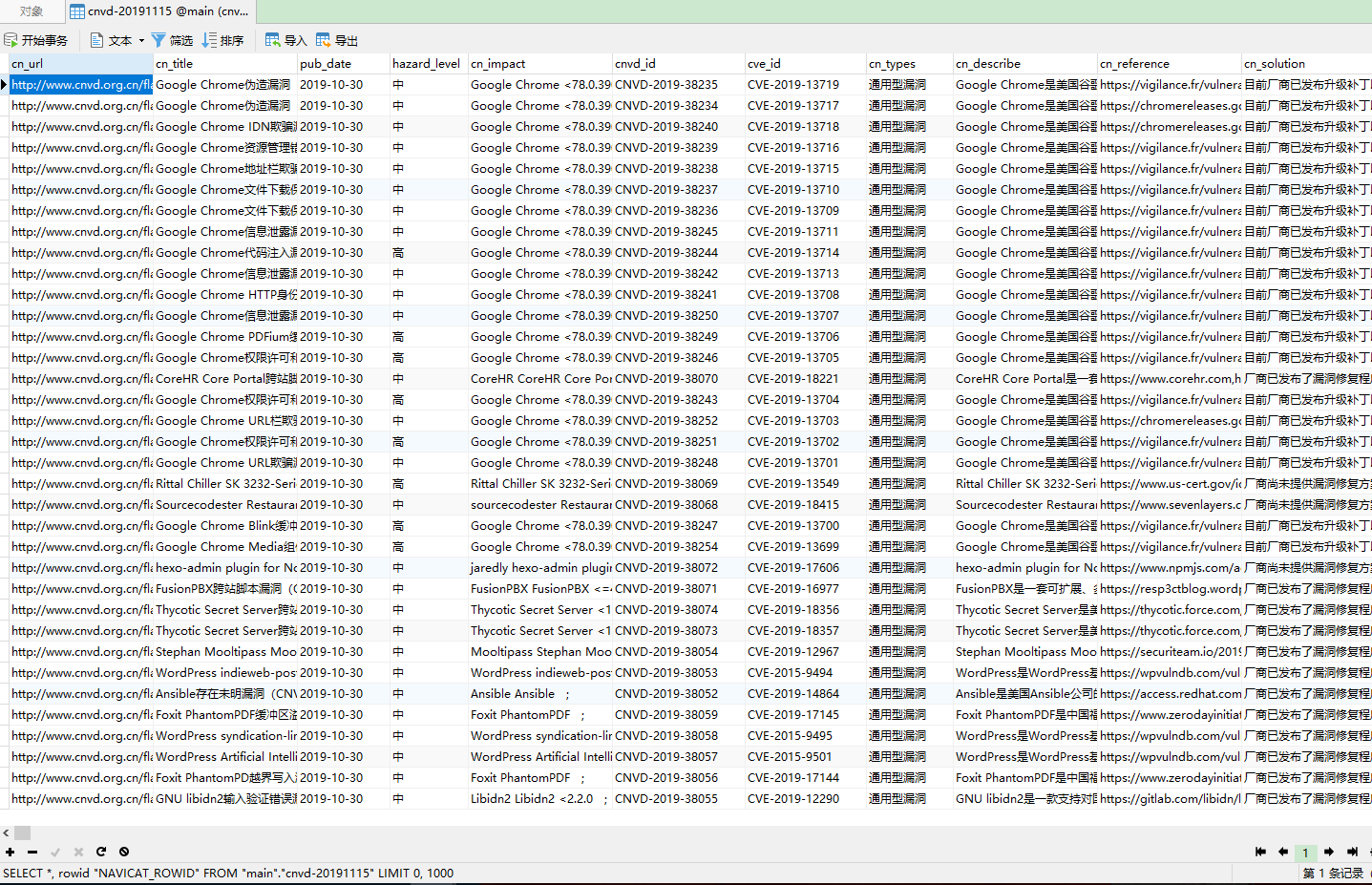Click the https://access.redhat.com reference cell
The image size is (1372, 885).
click(x=1170, y=694)
